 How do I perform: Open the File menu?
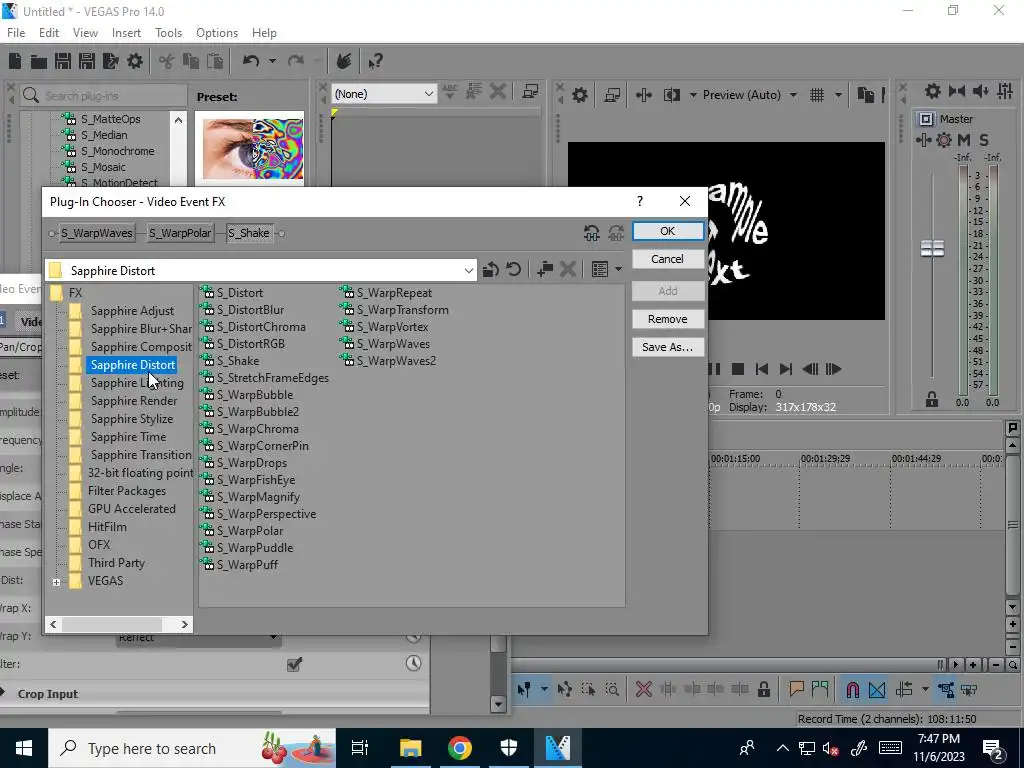(16, 33)
